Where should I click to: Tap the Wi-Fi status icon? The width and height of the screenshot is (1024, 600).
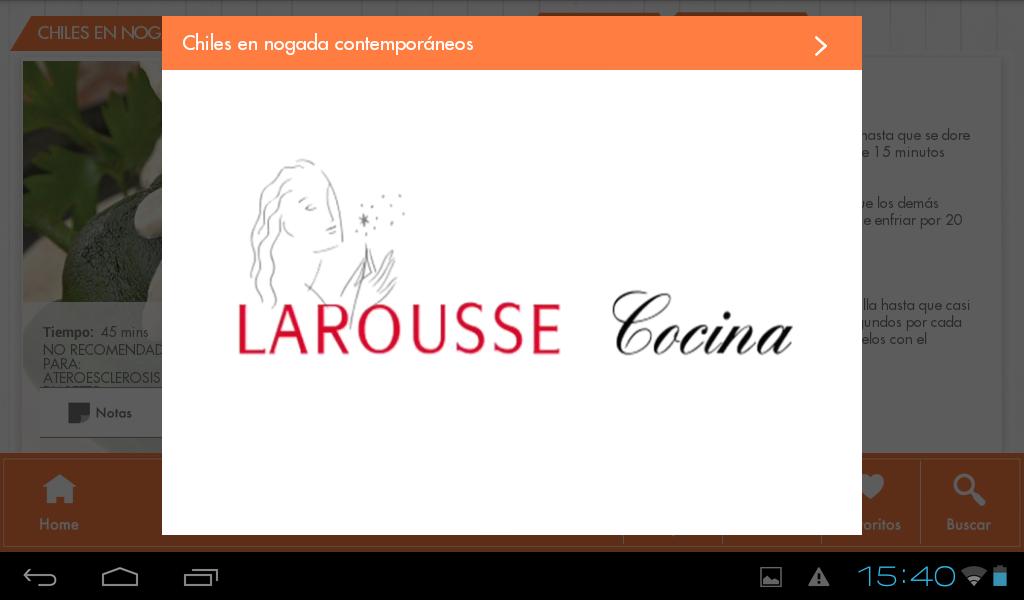coord(974,576)
